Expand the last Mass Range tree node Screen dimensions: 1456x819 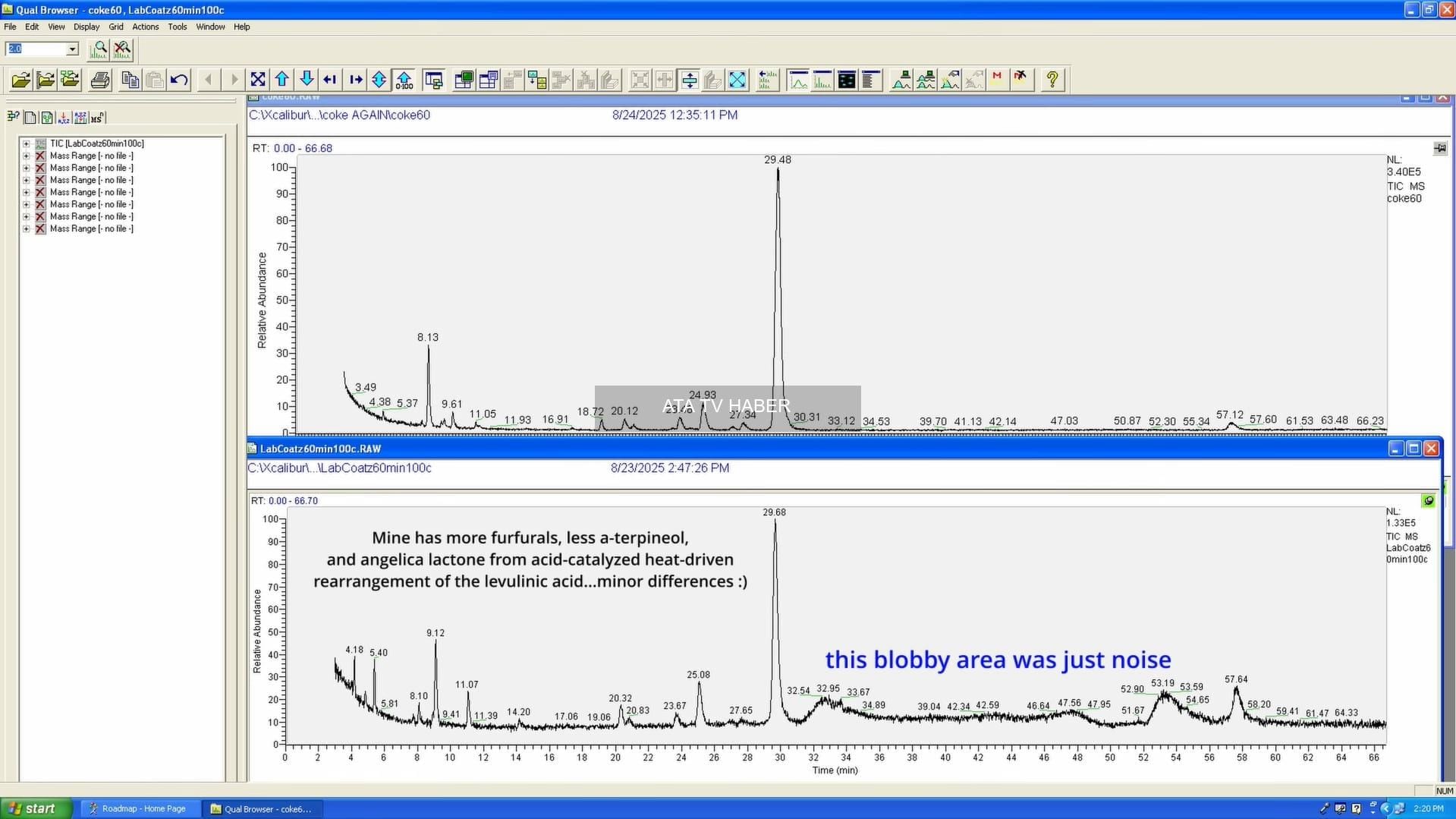[x=26, y=228]
